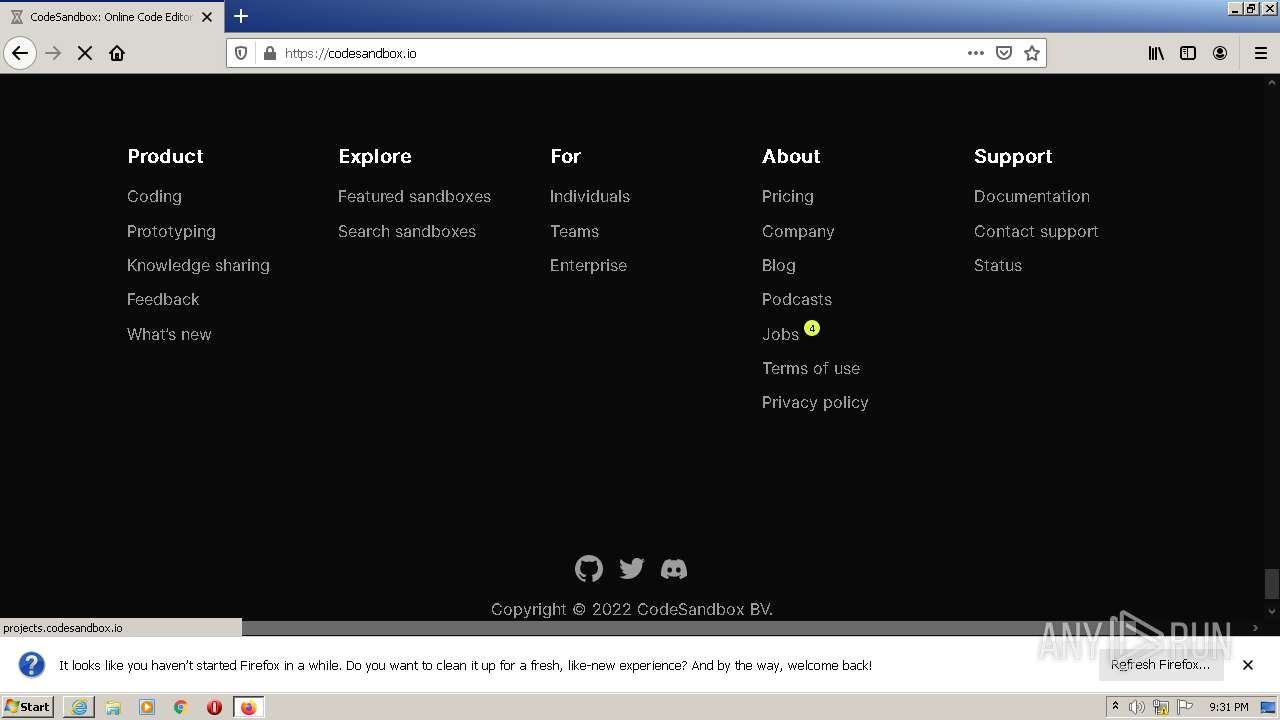Open the Prototyping link
This screenshot has height=720, width=1280.
(x=171, y=231)
